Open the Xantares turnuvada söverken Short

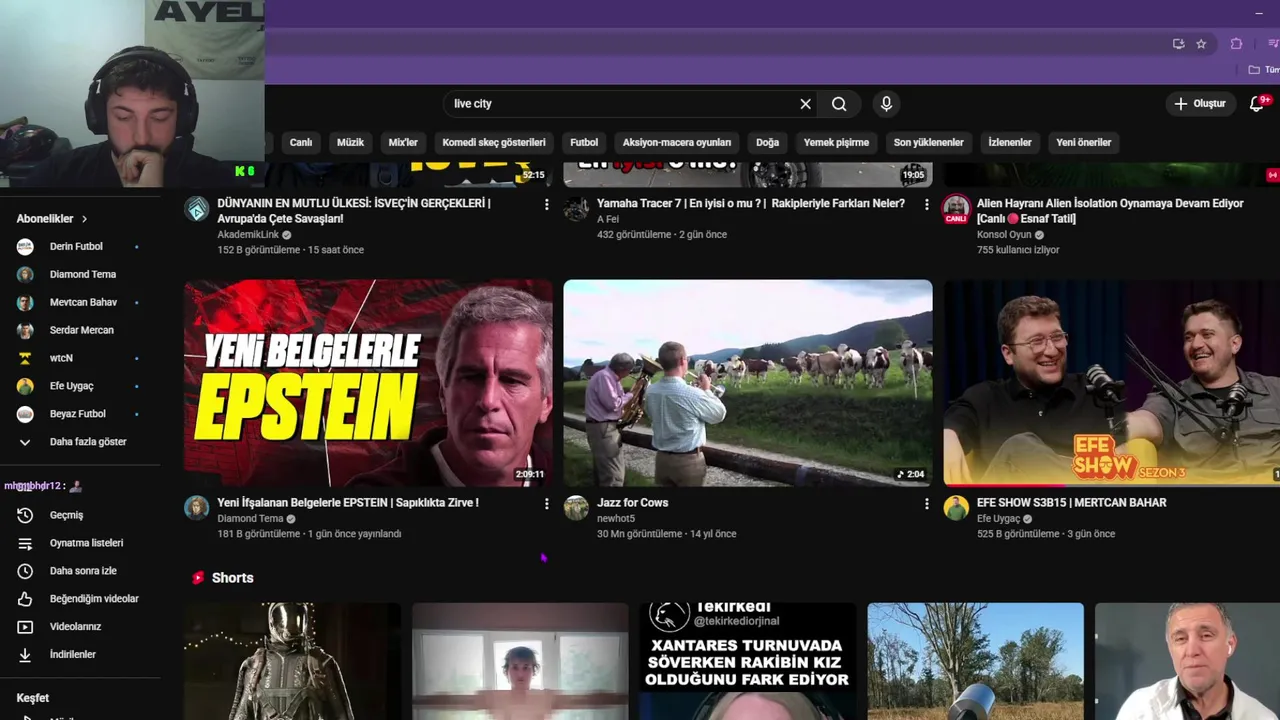click(x=748, y=661)
